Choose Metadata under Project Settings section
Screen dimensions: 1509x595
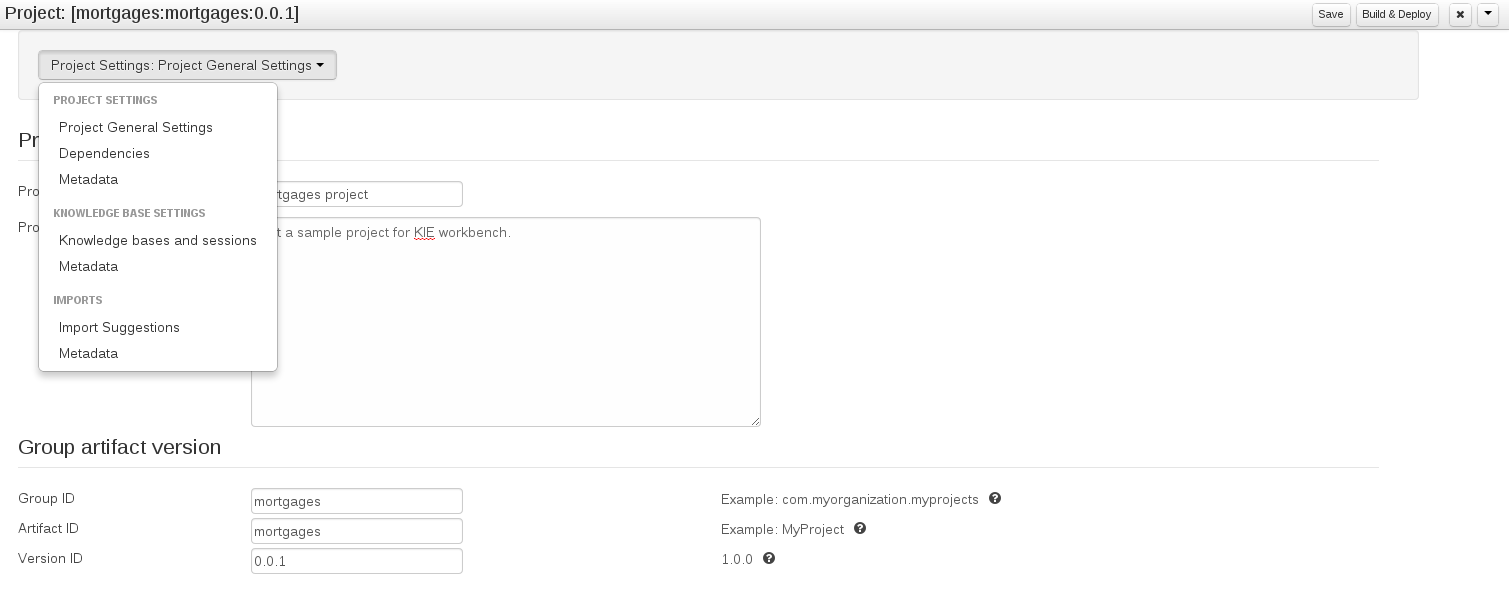pos(88,179)
